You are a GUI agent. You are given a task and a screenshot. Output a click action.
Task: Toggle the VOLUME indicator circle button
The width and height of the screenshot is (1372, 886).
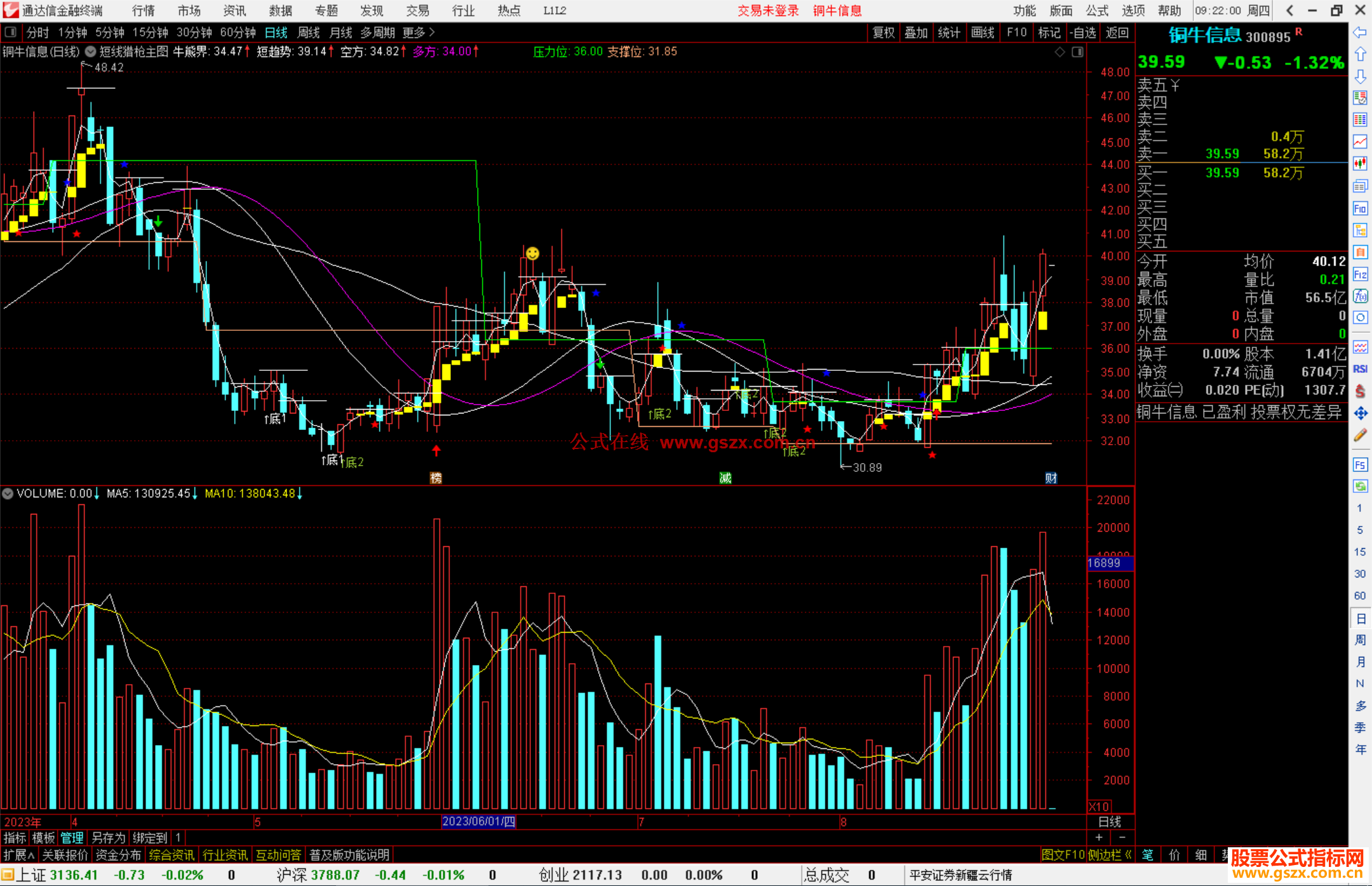8,493
